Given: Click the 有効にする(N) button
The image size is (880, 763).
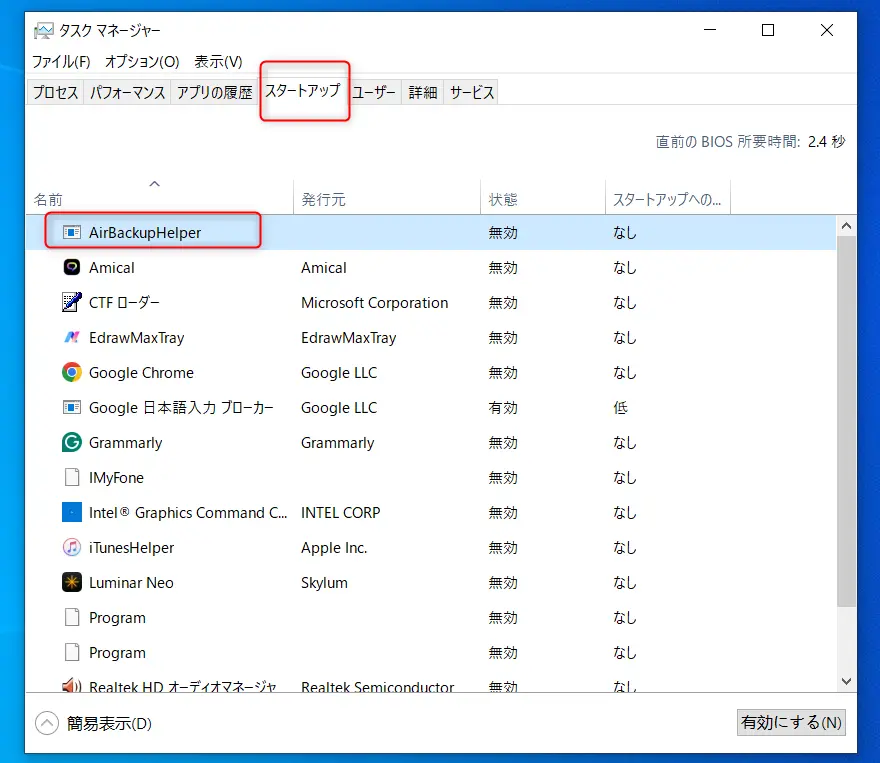Looking at the screenshot, I should (791, 722).
